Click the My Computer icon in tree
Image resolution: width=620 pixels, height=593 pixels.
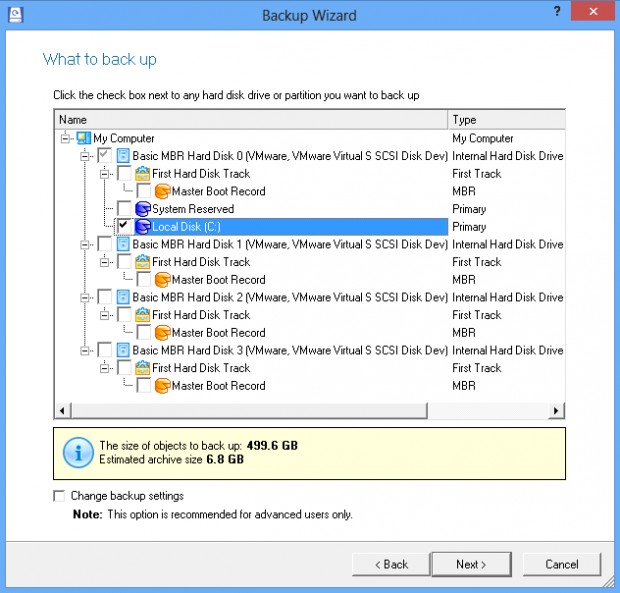pyautogui.click(x=83, y=138)
